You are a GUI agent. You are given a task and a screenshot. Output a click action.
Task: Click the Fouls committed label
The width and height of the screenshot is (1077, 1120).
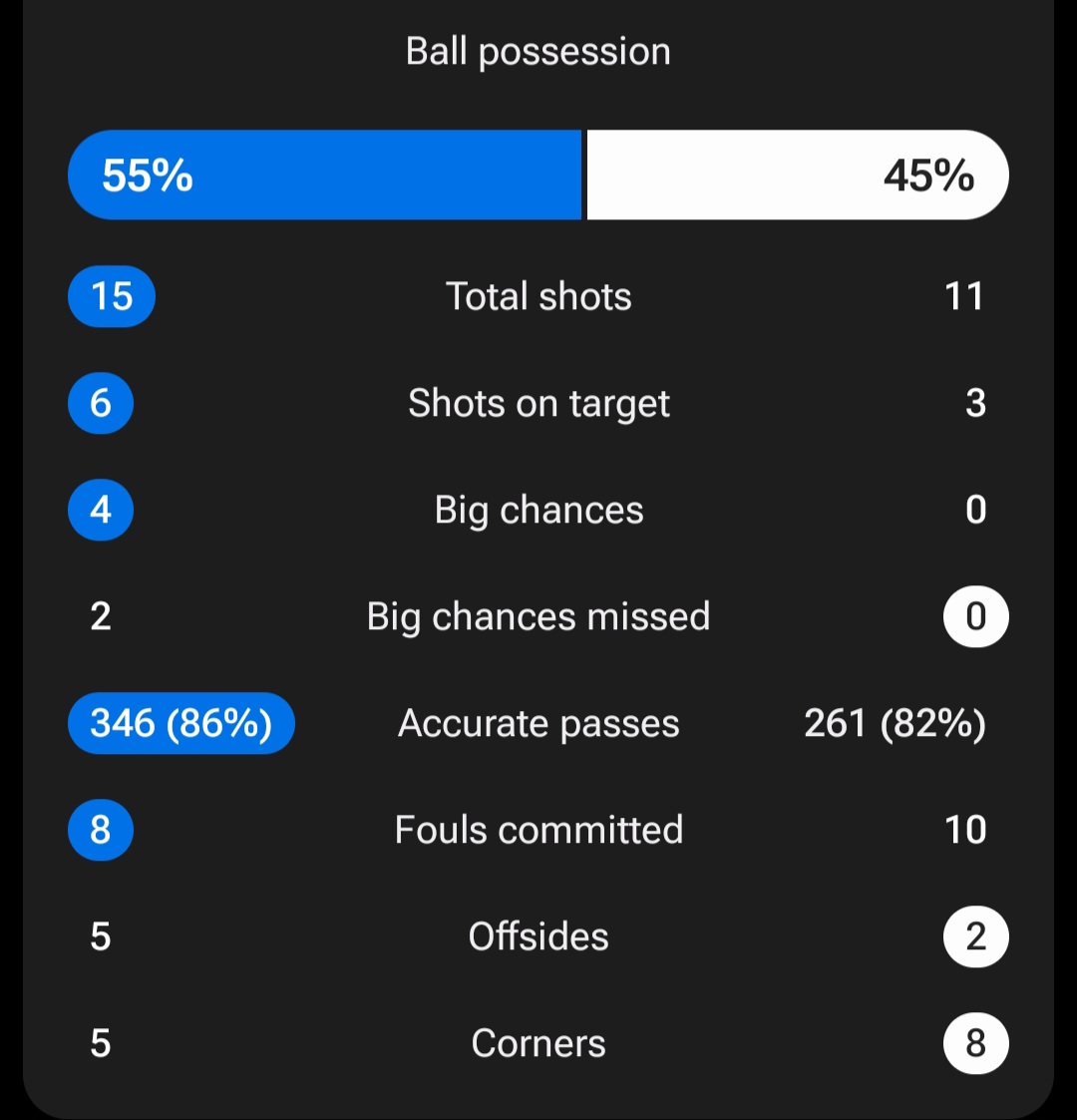(538, 830)
